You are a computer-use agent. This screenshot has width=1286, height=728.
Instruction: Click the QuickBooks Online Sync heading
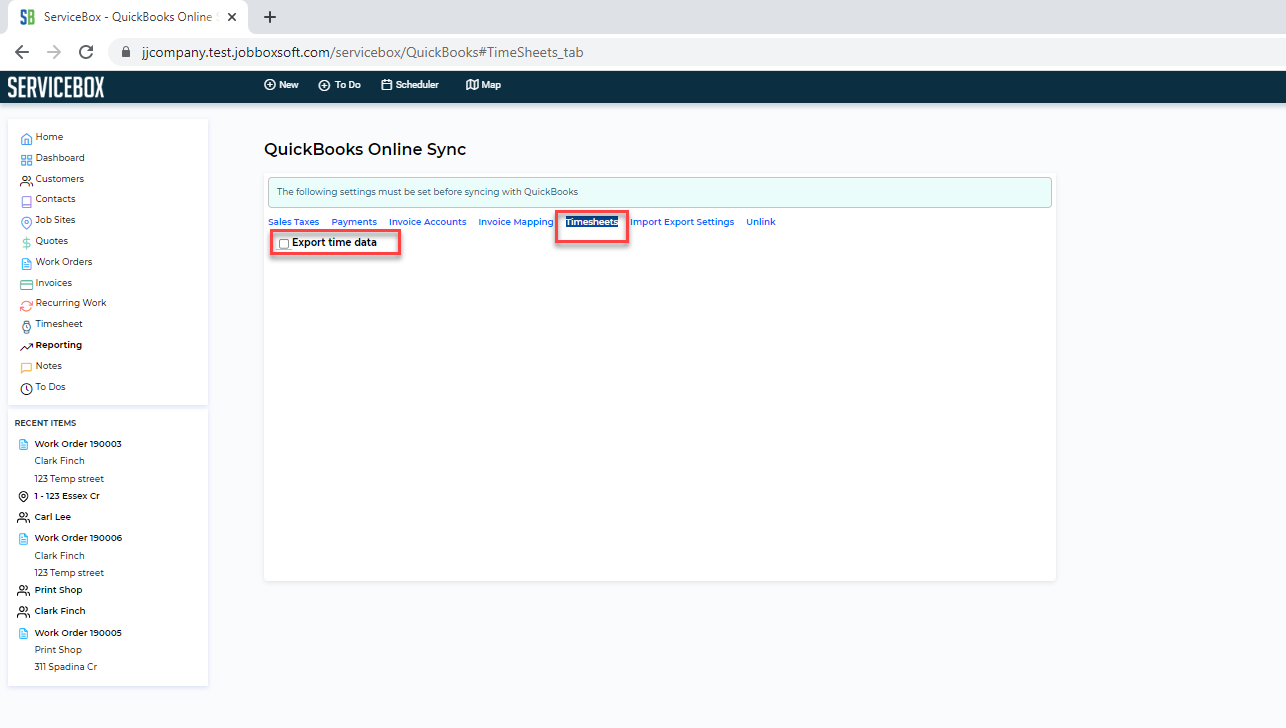coord(365,150)
